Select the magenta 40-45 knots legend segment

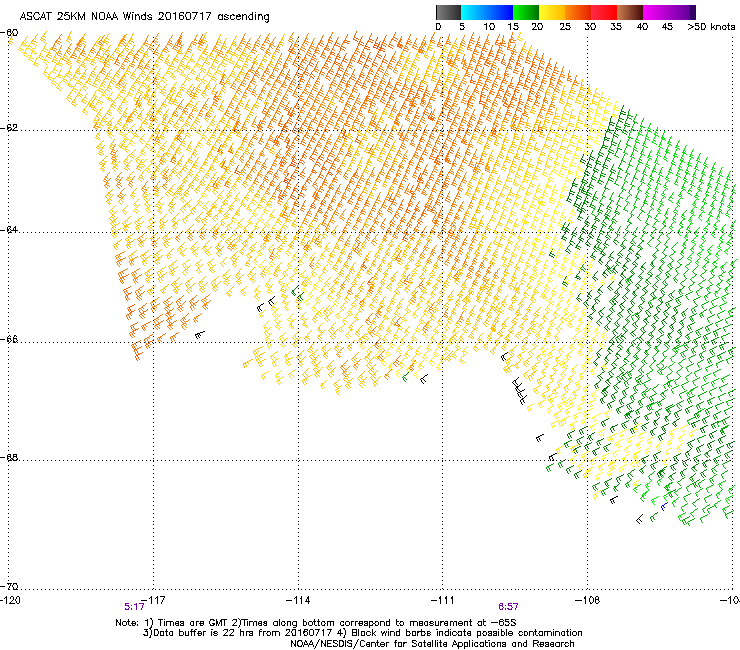coord(656,12)
